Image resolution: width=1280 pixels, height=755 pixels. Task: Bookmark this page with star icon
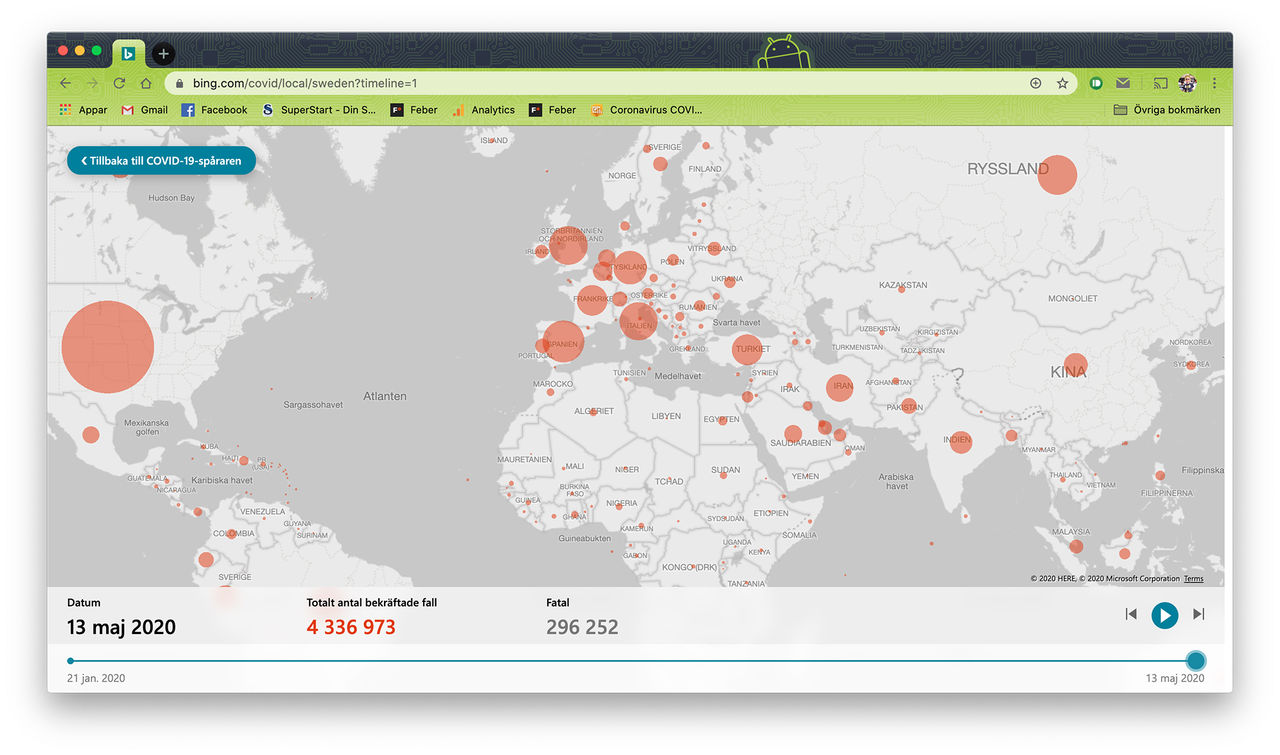pos(1062,84)
